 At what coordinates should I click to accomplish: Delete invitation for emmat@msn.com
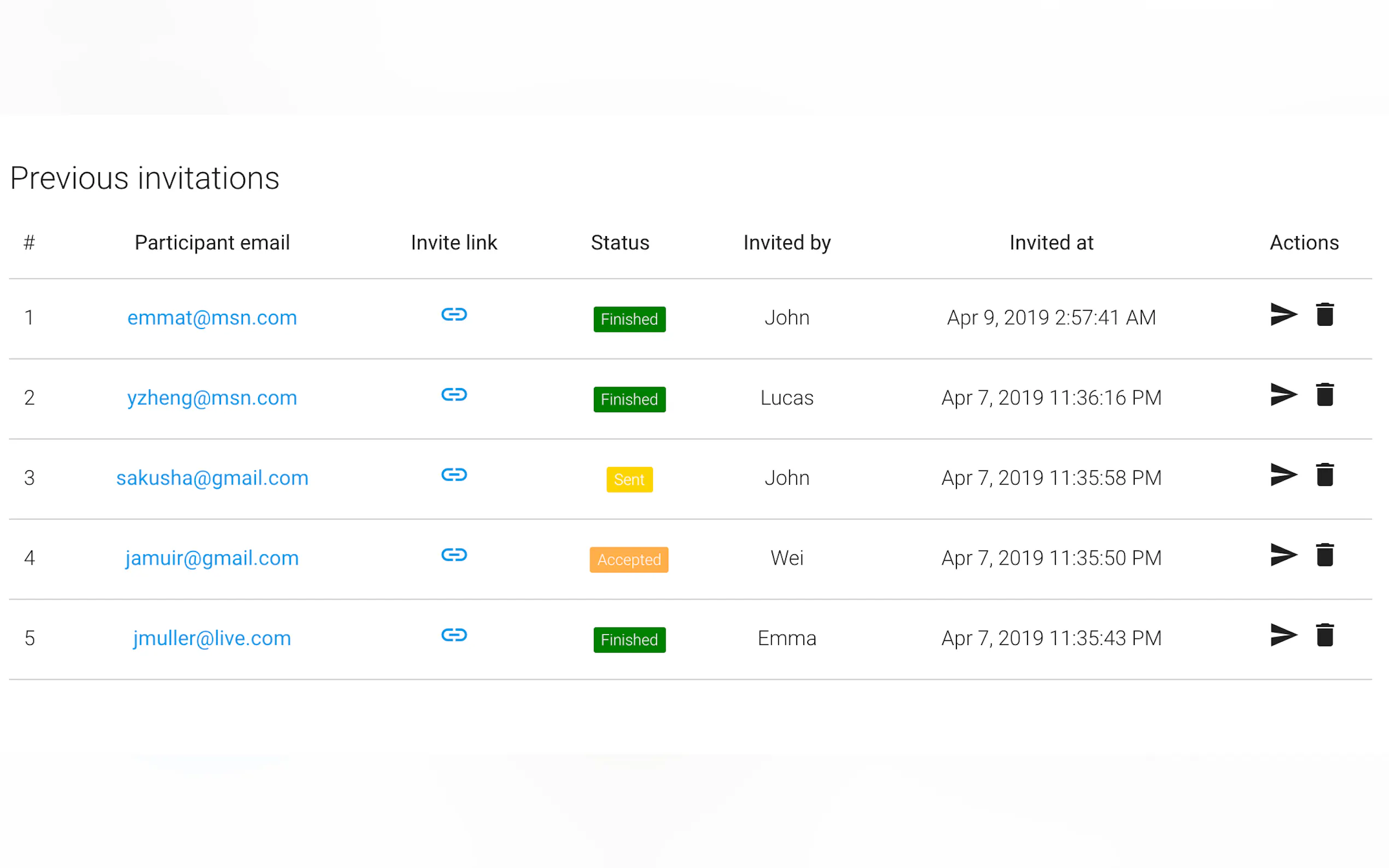click(x=1324, y=314)
